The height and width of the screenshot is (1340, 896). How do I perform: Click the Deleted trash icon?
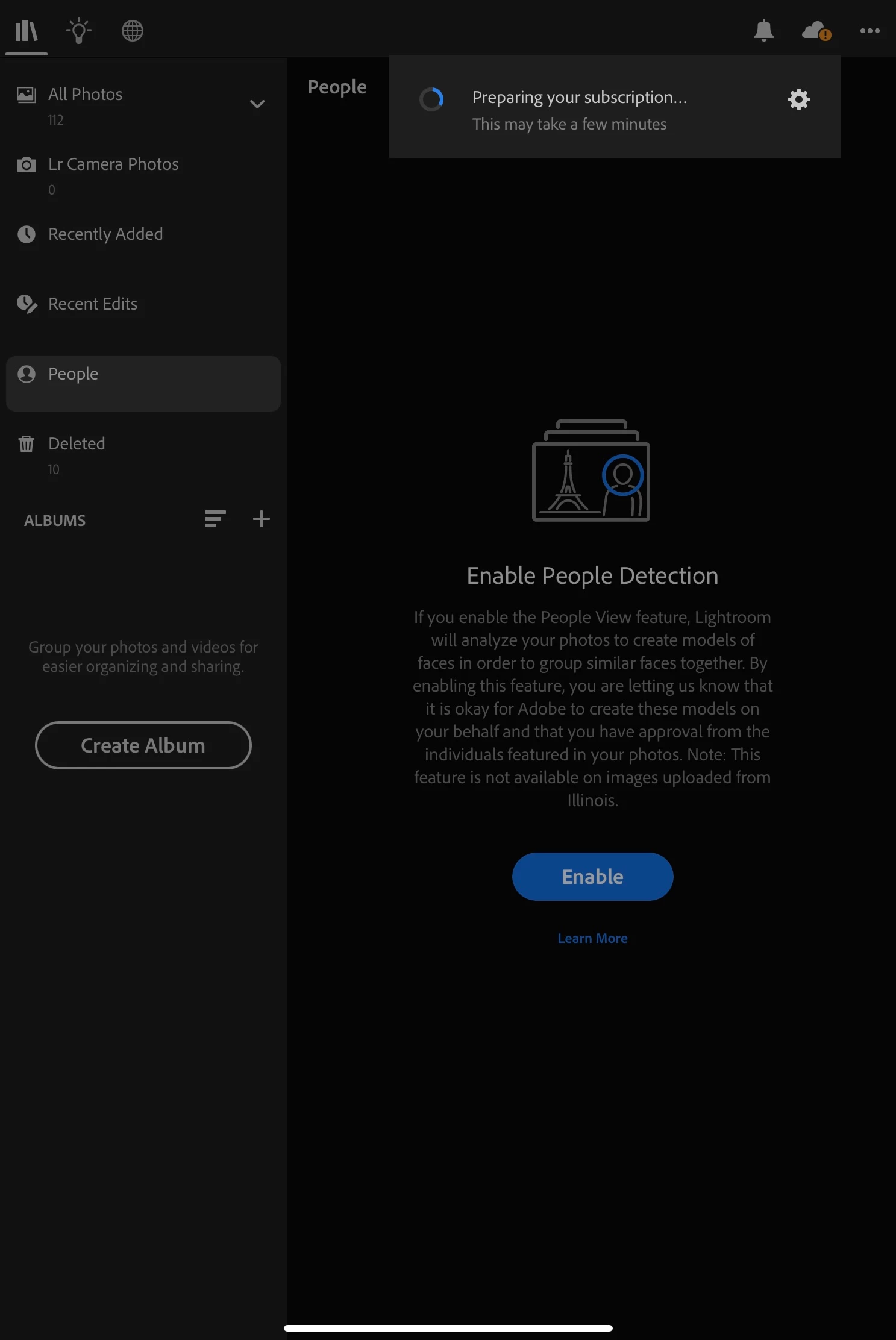27,444
